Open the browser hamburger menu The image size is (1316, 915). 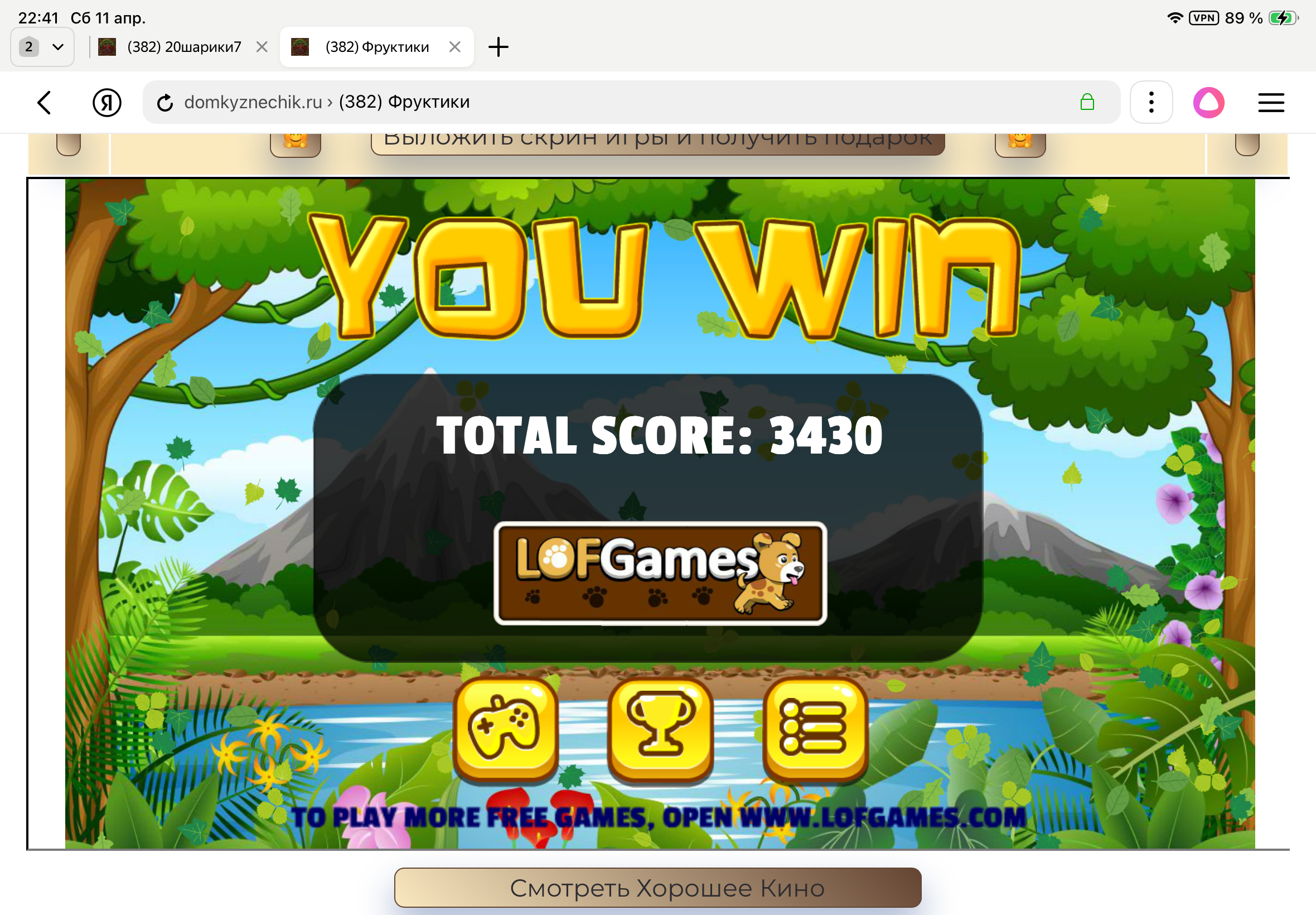tap(1270, 103)
